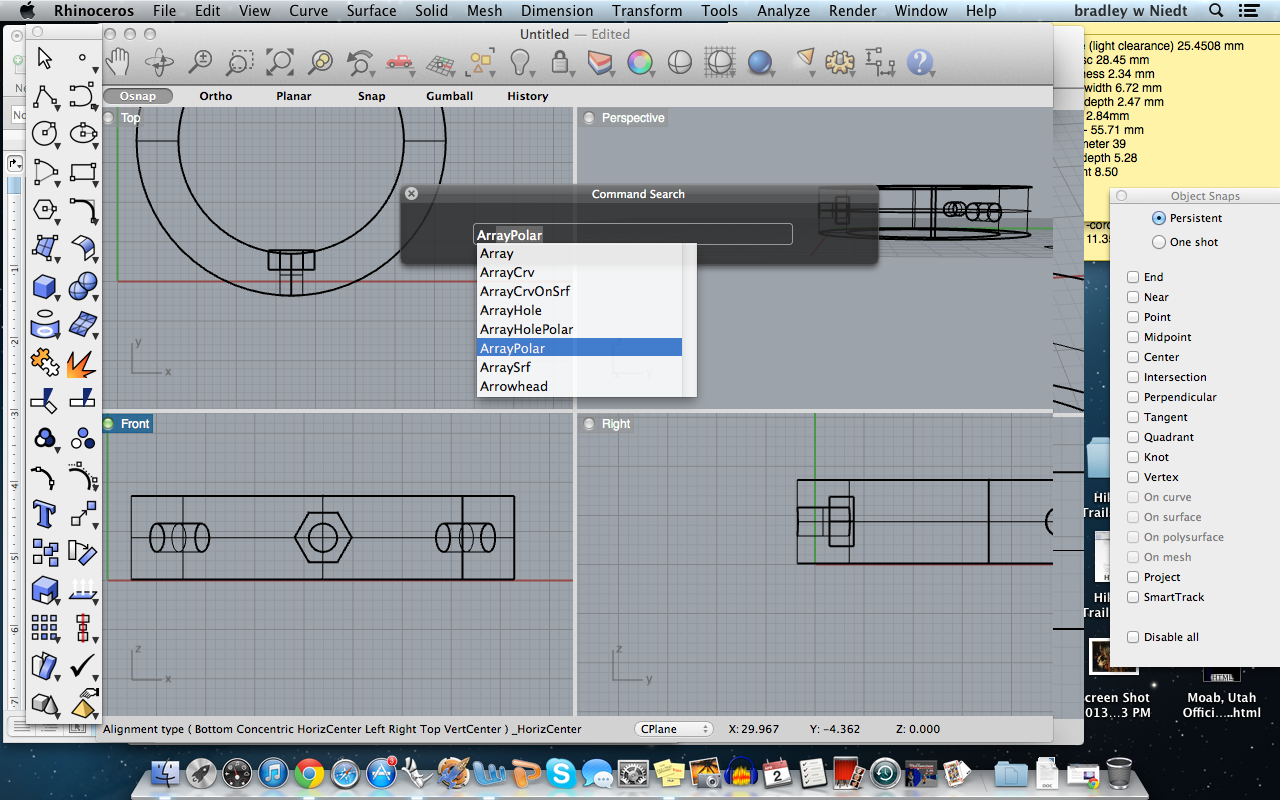Click the blue Help question mark icon
This screenshot has width=1280, height=800.
pyautogui.click(x=920, y=62)
